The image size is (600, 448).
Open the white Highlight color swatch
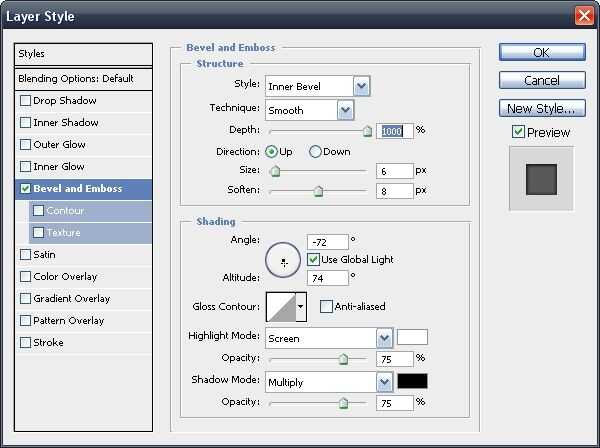412,337
